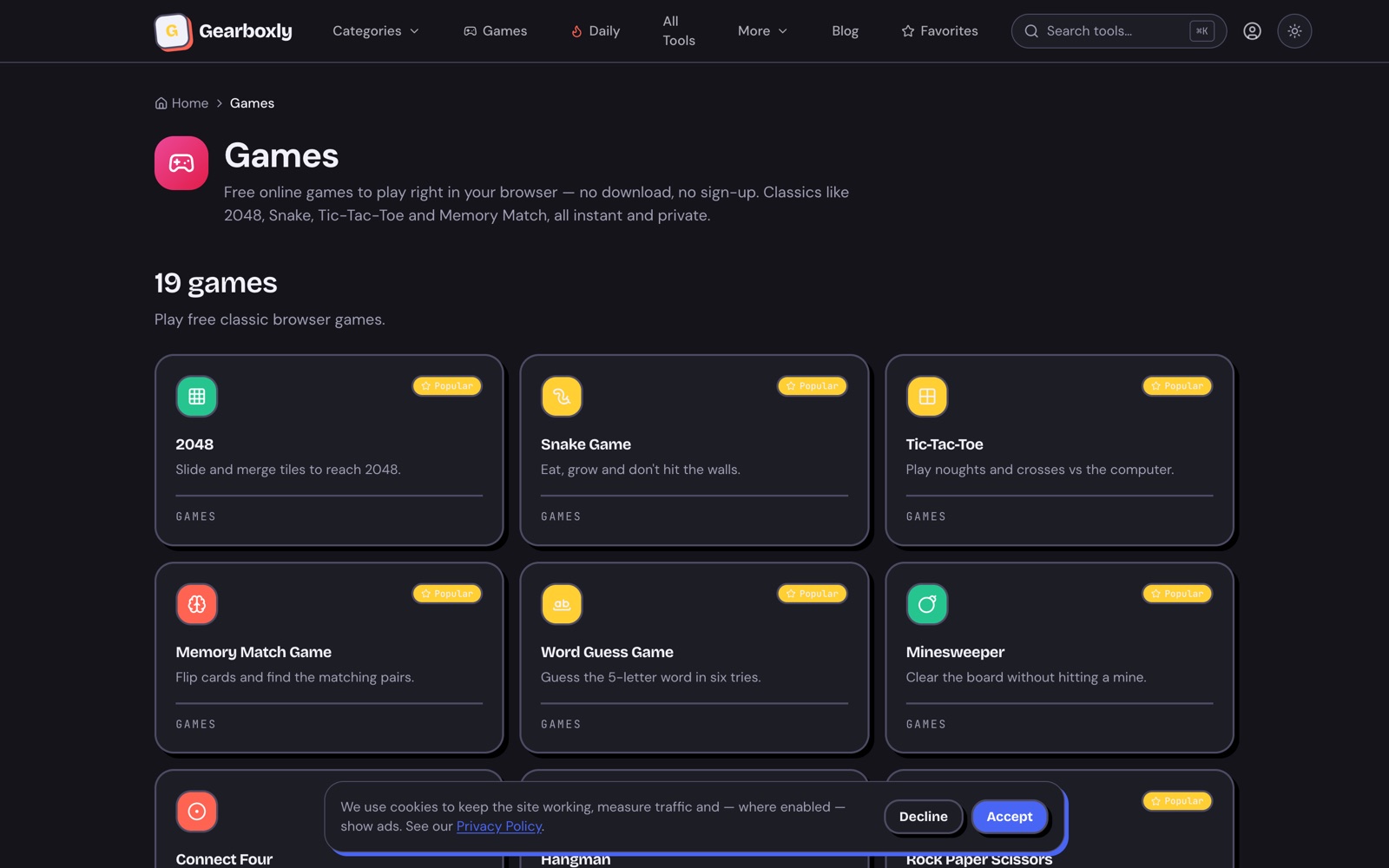The height and width of the screenshot is (868, 1389).
Task: Open the Memory Match Game title
Action: 253,652
